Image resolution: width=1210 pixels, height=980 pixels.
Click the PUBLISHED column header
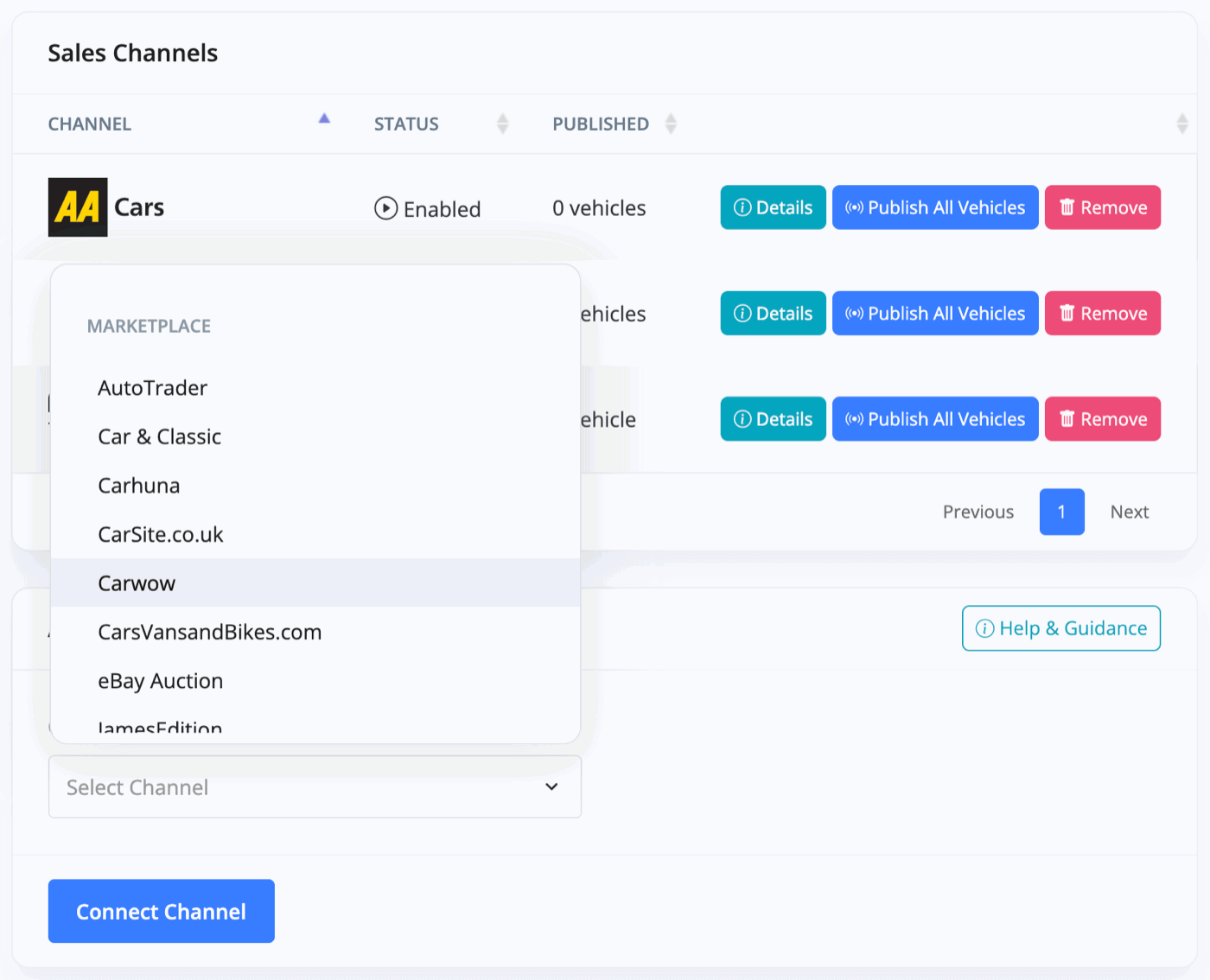[601, 124]
